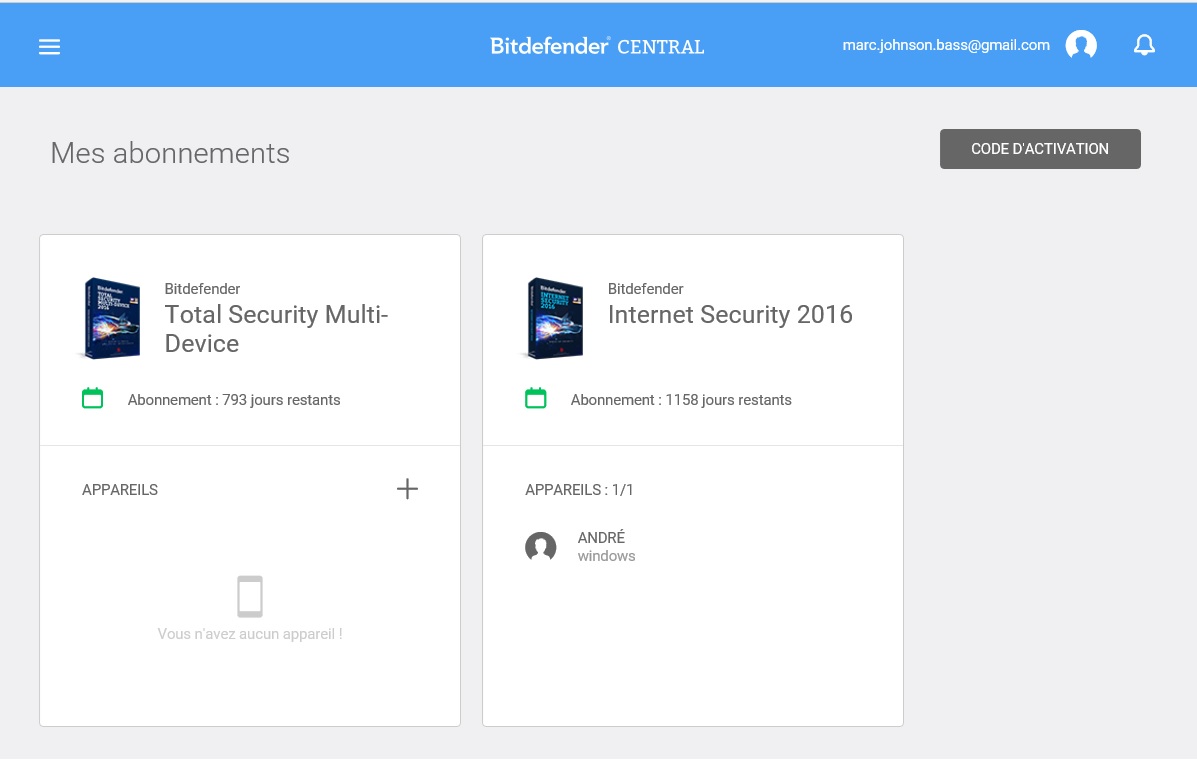Screen dimensions: 1197x768
Task: Click the 'Vous n'avez aucun appareil' message
Action: click(250, 634)
